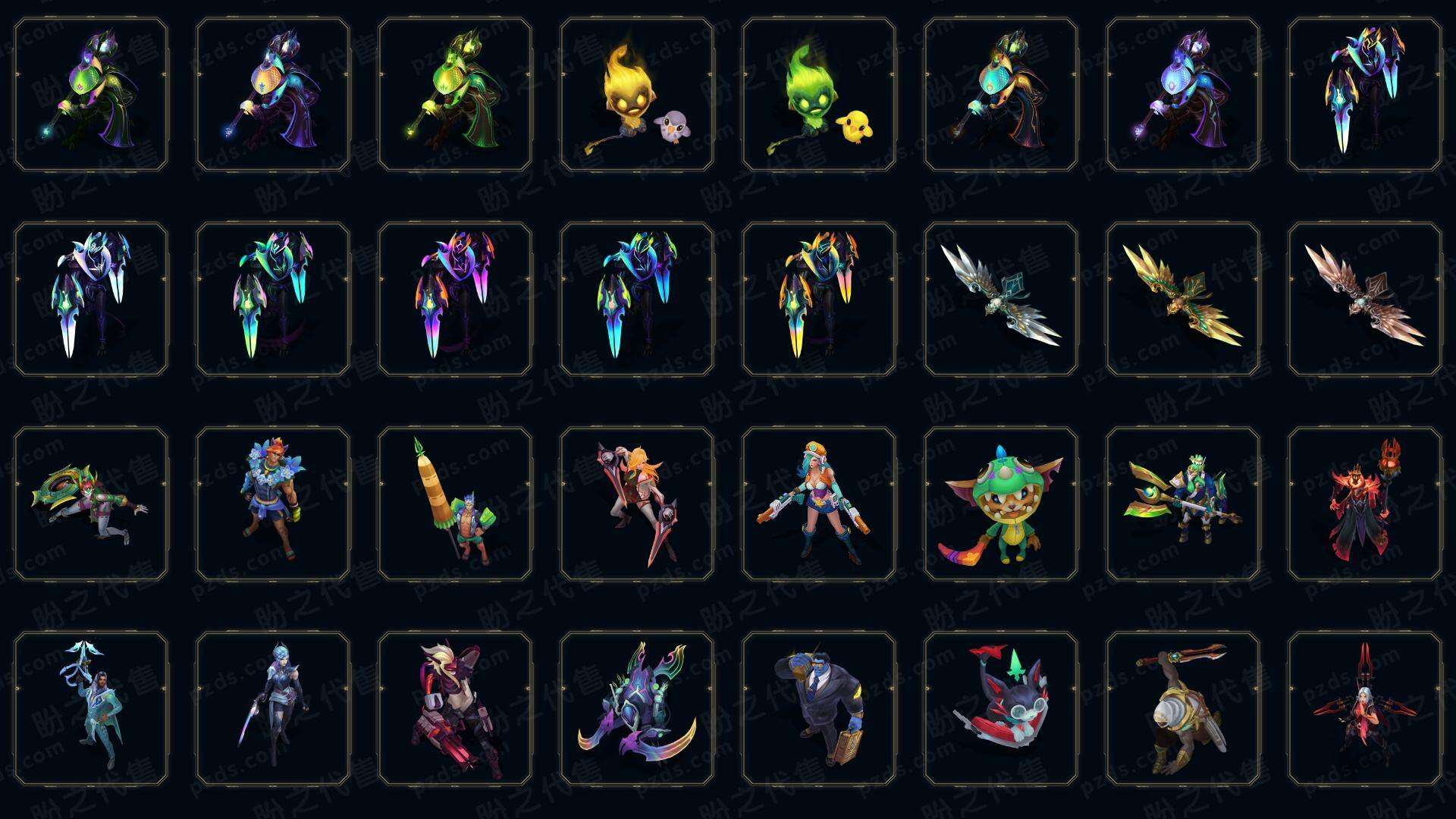The width and height of the screenshot is (1456, 819).
Task: Select the suited gorilla with briefcase
Action: [819, 708]
